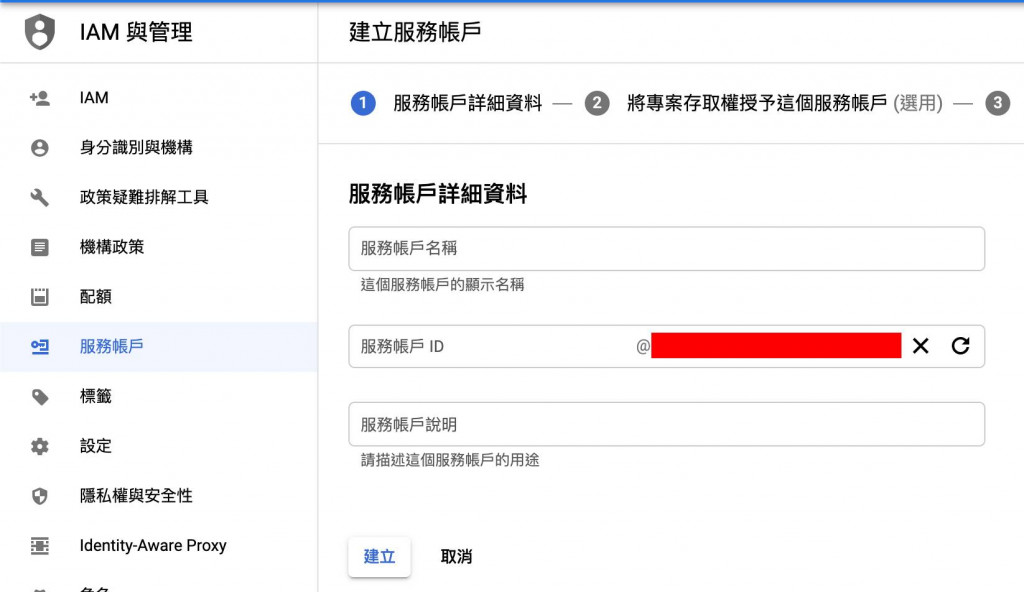
Task: Clear the service account ID with X
Action: [x=920, y=346]
